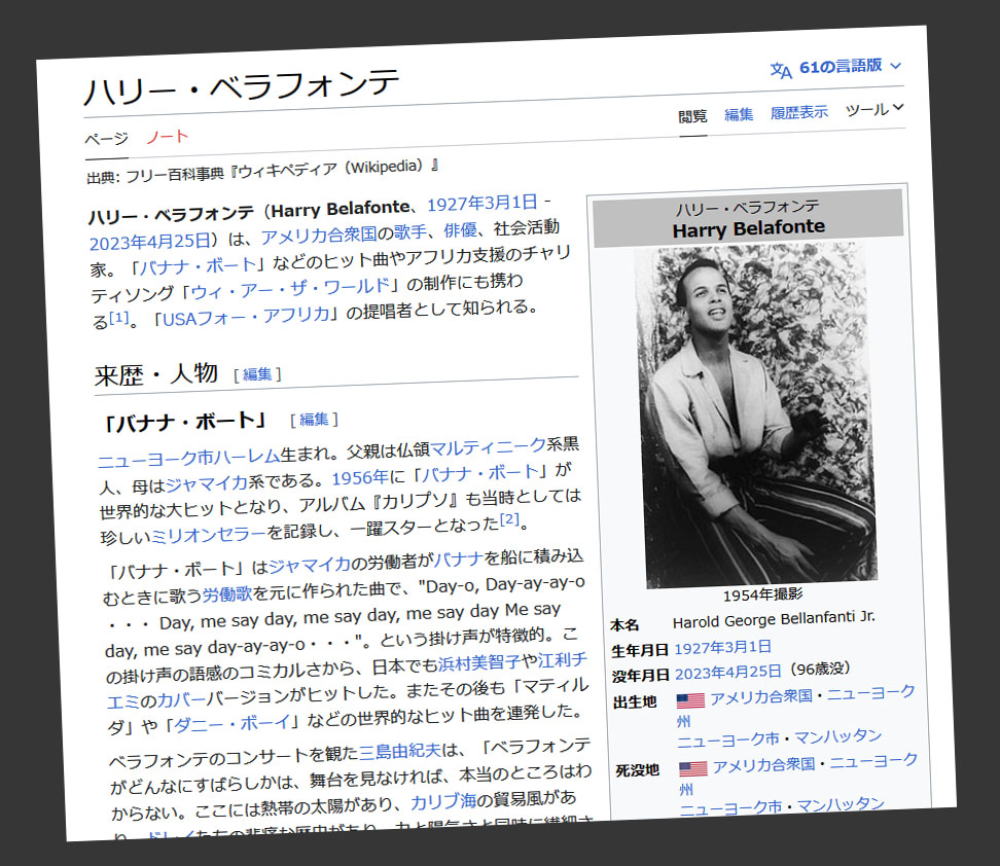Image resolution: width=1000 pixels, height=866 pixels.
Task: Click the 1954年撮影 photo caption
Action: [762, 596]
